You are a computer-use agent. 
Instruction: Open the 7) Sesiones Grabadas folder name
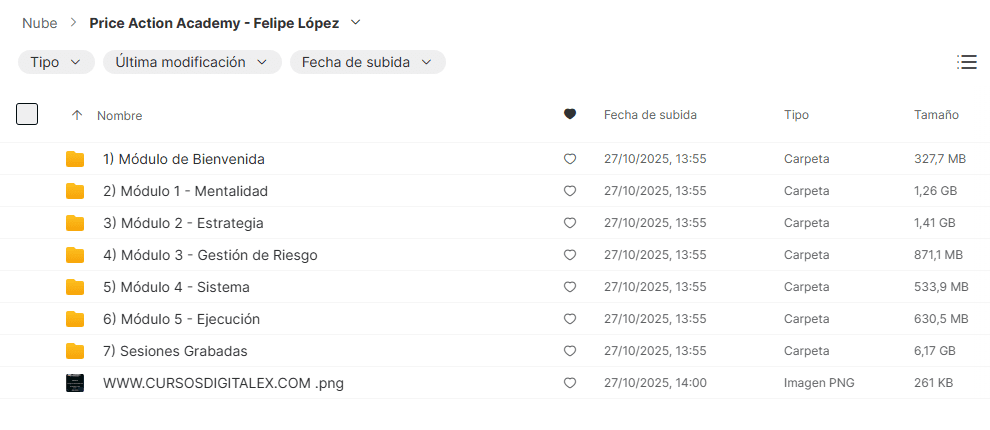[x=175, y=351]
